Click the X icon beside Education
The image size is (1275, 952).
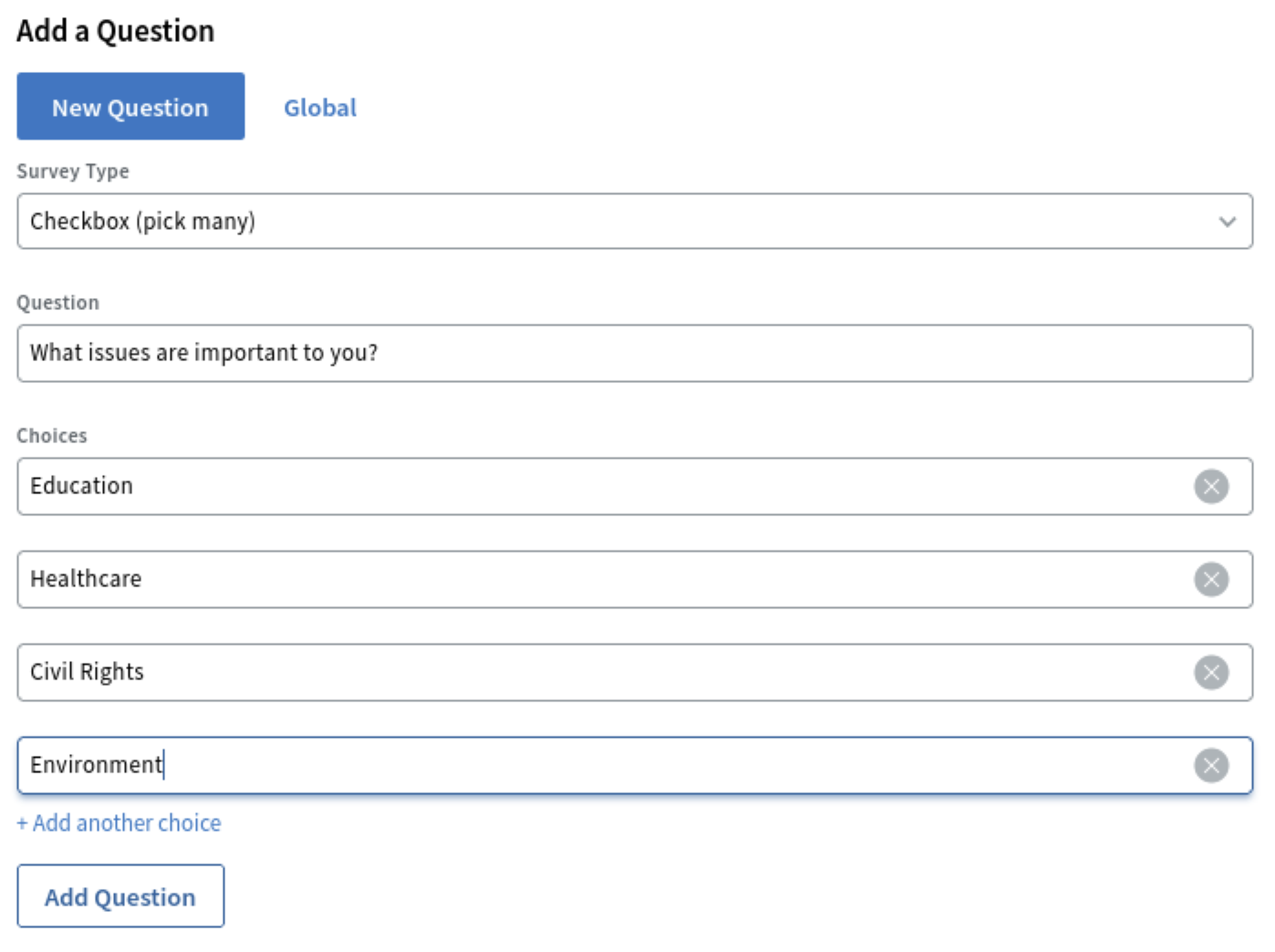[x=1211, y=486]
